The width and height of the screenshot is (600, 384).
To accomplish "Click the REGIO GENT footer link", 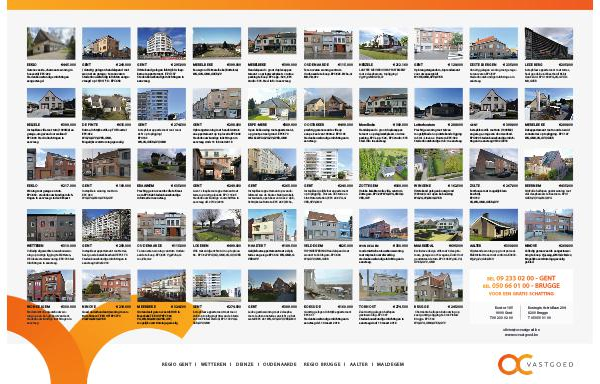I will [x=176, y=364].
